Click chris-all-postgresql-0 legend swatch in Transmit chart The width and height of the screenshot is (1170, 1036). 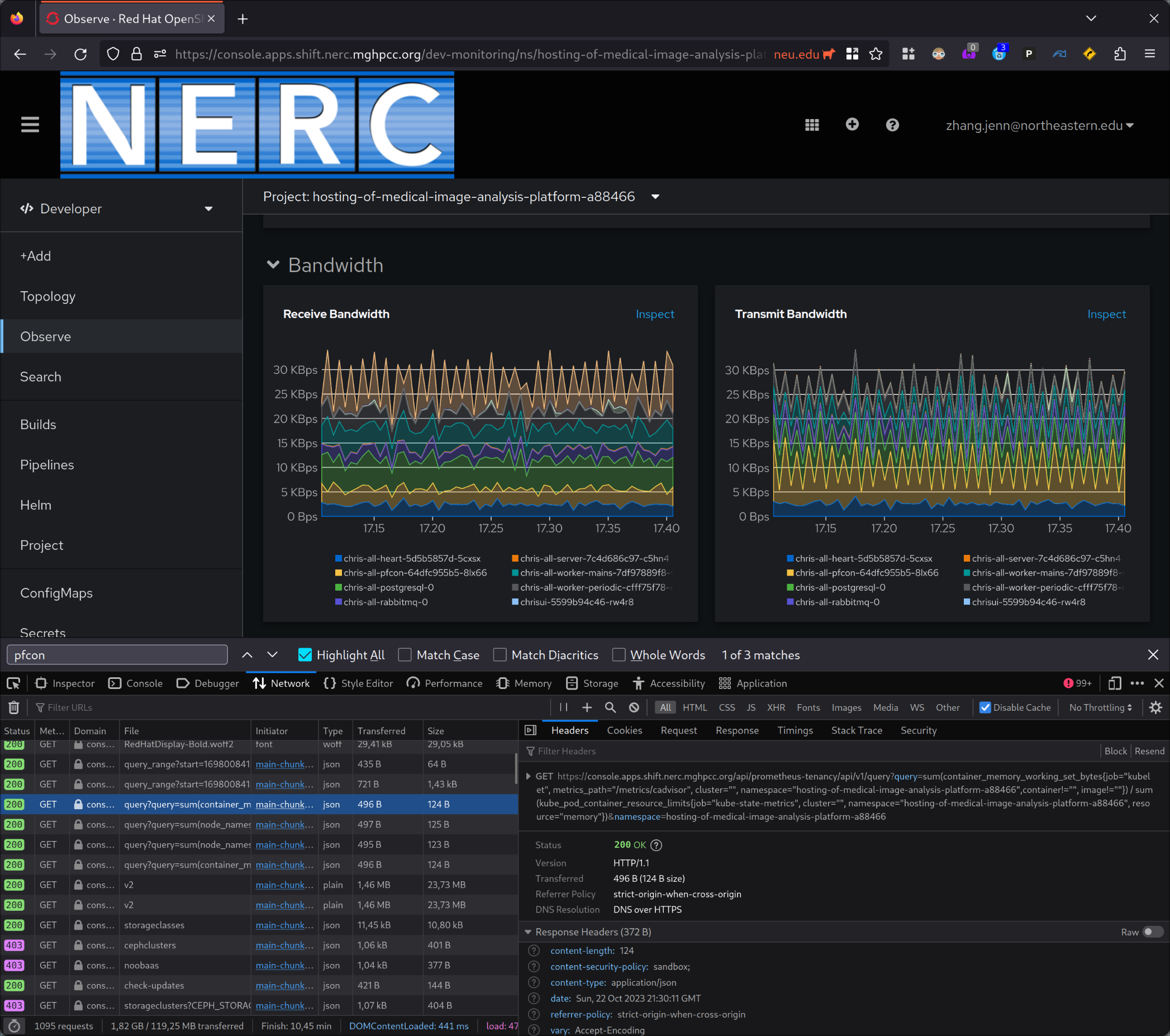(790, 587)
